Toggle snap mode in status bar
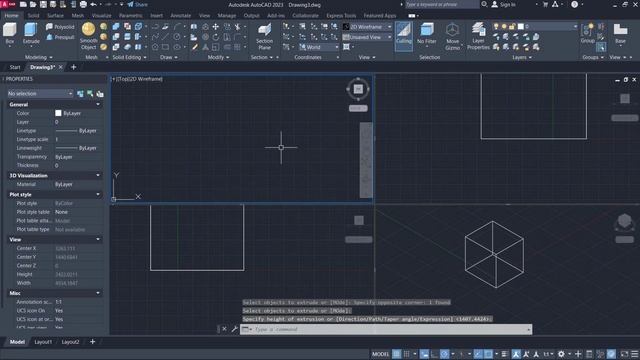640x360 pixels. click(407, 354)
